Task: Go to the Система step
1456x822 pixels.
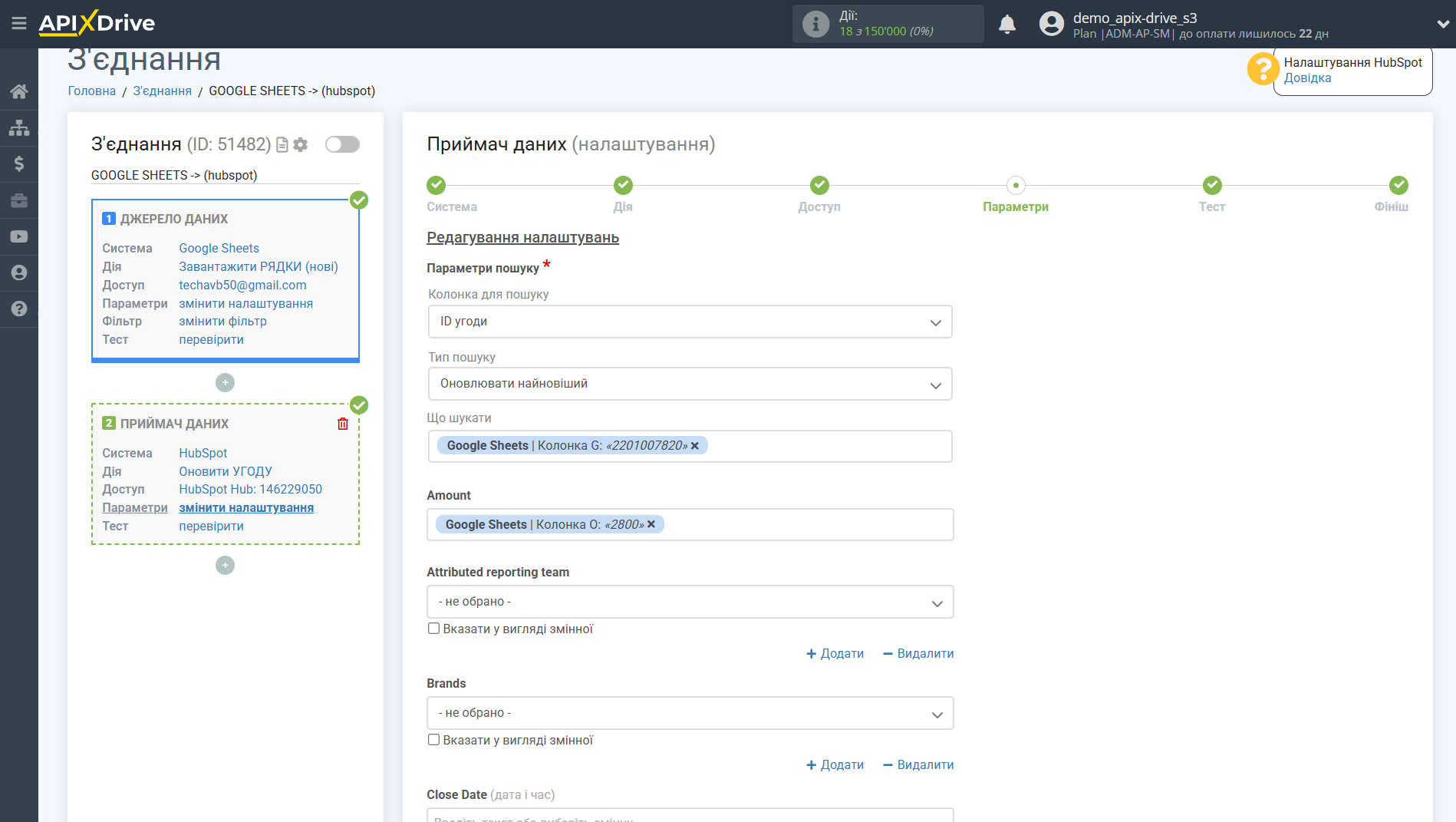Action: tap(436, 185)
